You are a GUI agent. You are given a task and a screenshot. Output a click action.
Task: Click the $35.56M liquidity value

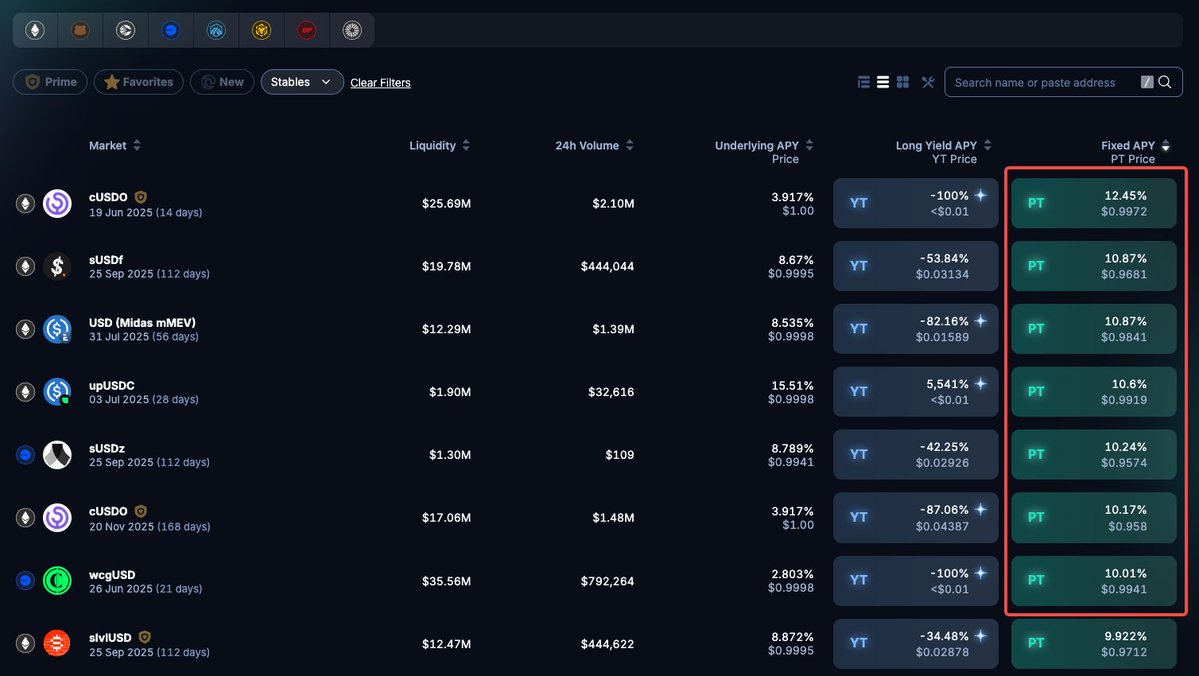tap(447, 581)
